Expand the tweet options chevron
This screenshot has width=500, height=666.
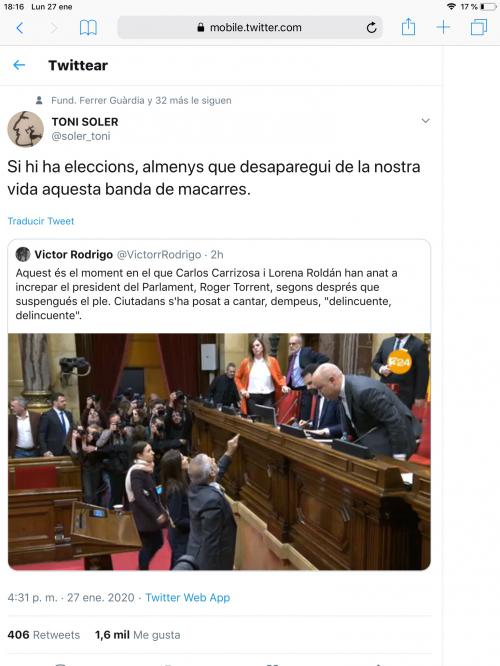click(x=425, y=121)
